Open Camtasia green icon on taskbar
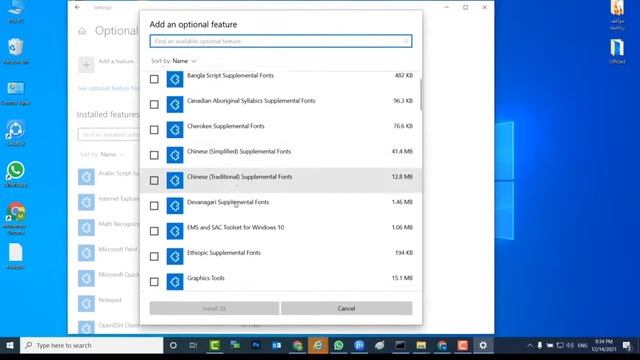 (215, 345)
